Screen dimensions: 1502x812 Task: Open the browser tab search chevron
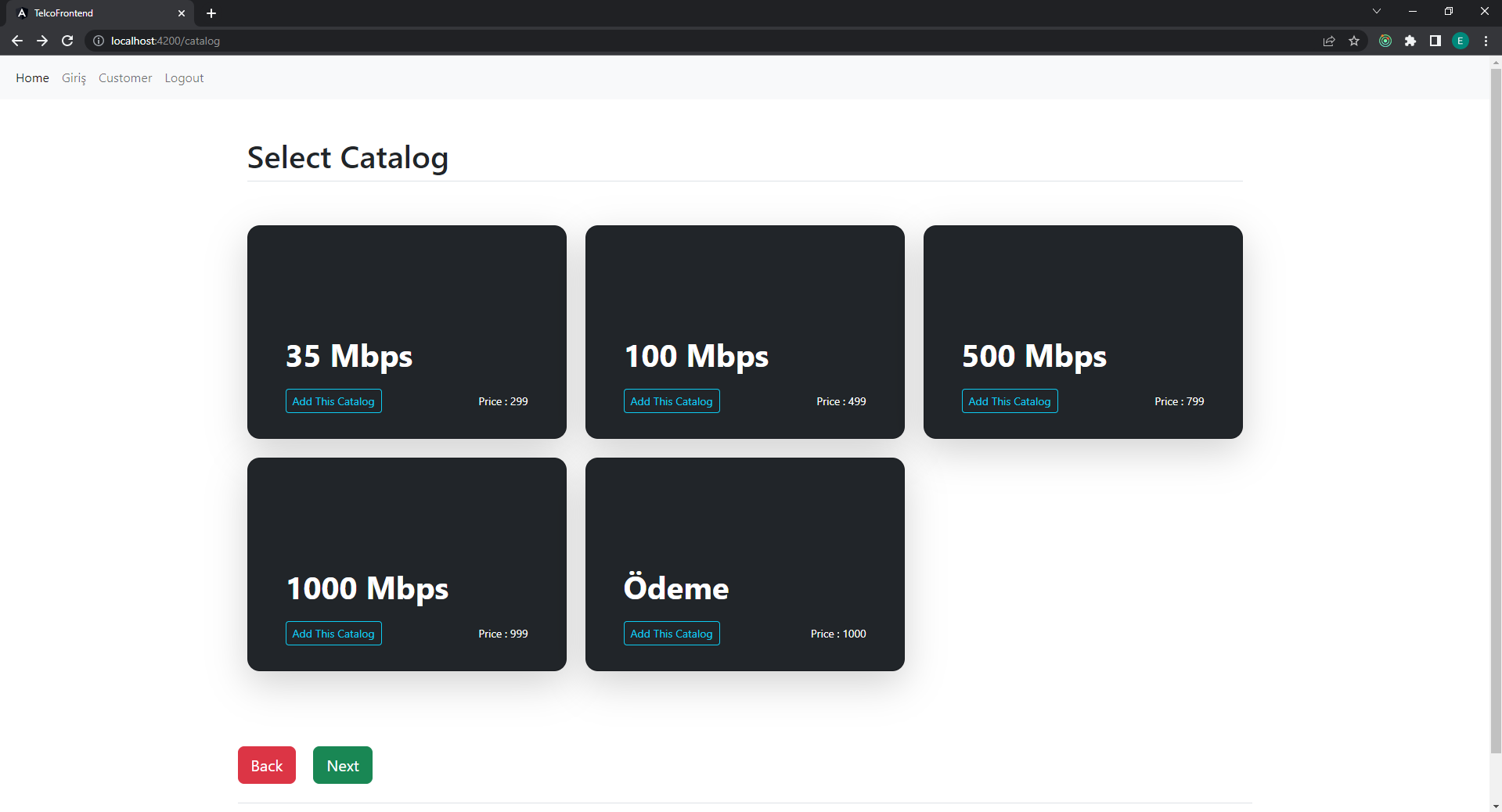[x=1376, y=11]
